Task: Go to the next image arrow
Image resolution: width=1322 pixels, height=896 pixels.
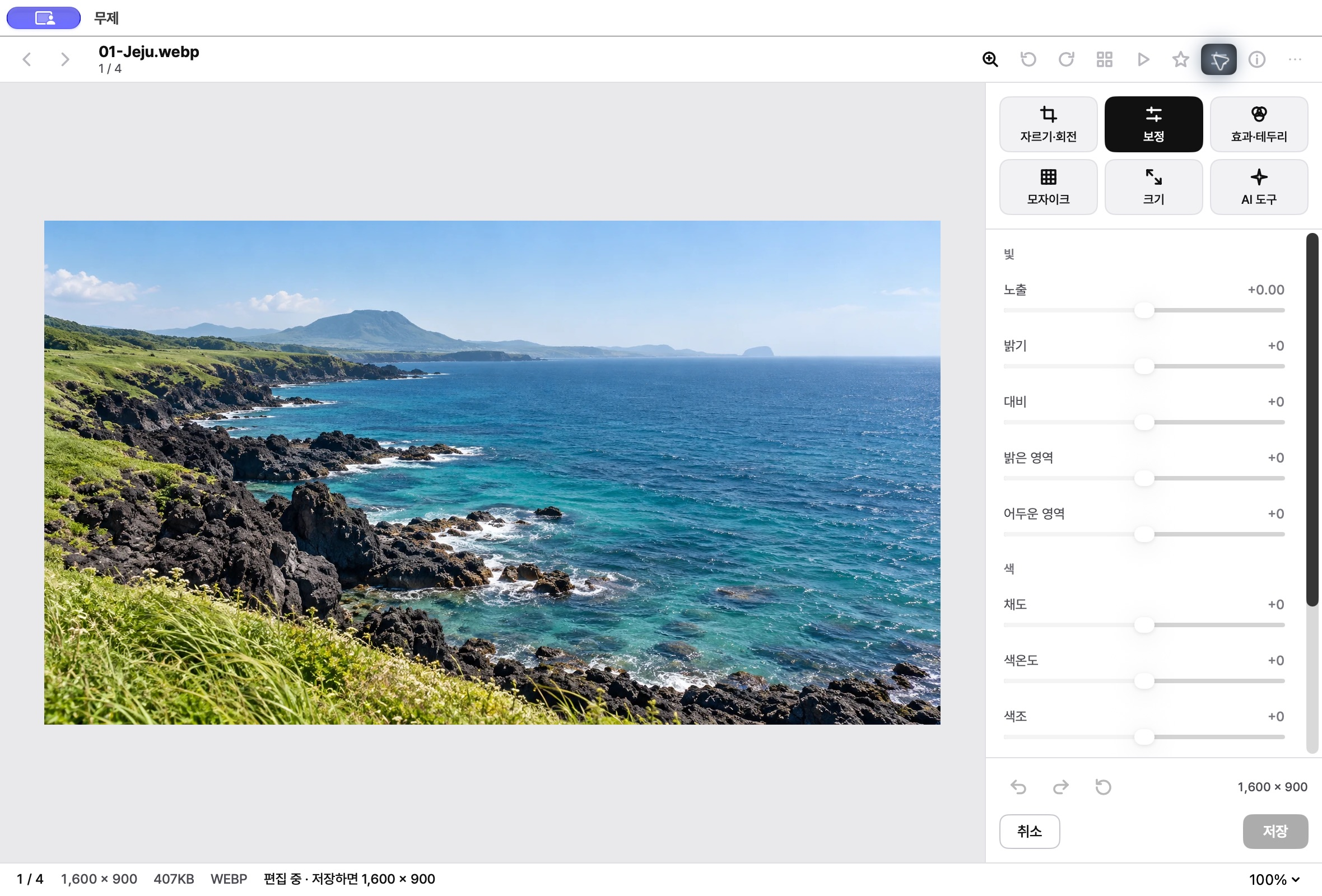Action: [65, 59]
